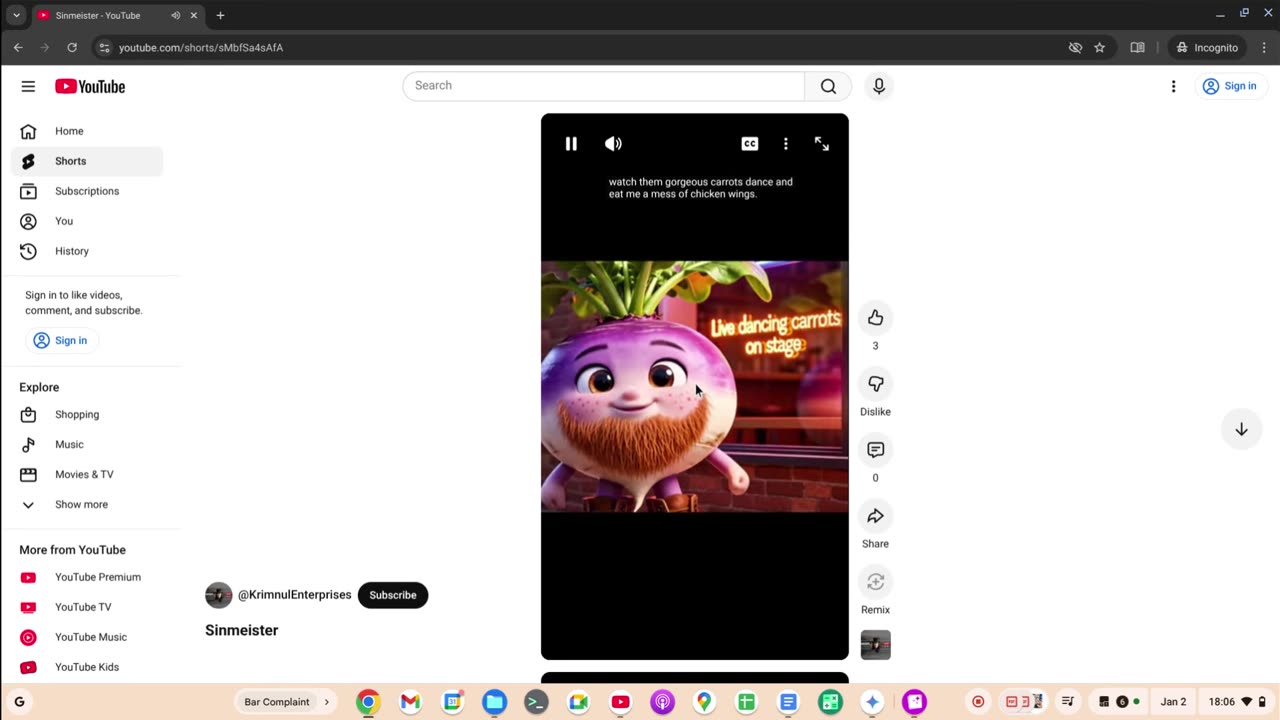Image resolution: width=1280 pixels, height=720 pixels.
Task: Click the sidebar Sign in button
Action: (61, 341)
